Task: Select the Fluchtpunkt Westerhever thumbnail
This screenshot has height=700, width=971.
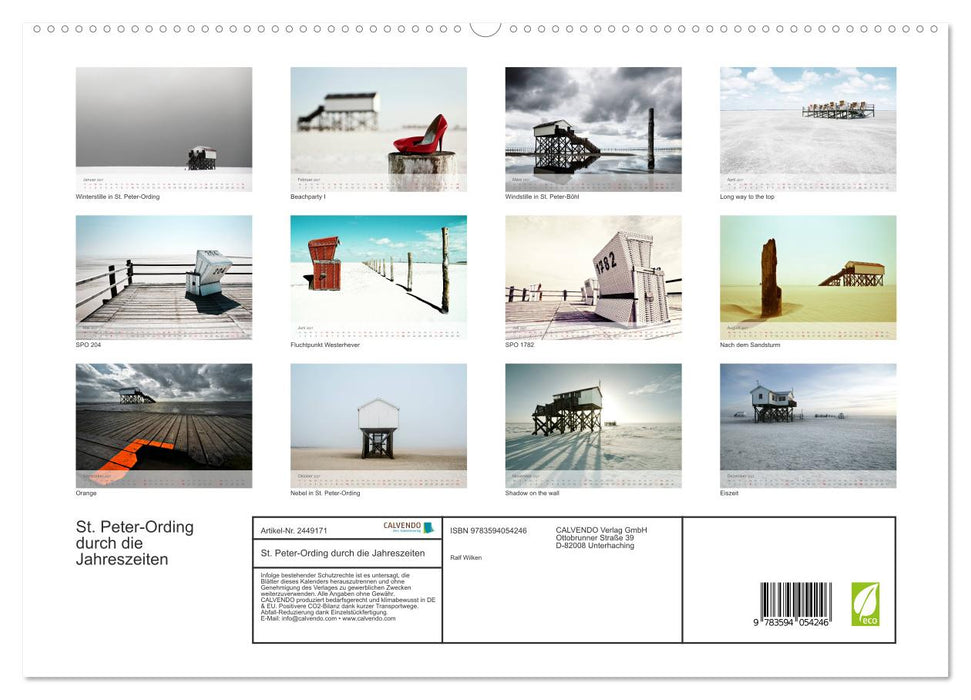Action: point(378,277)
